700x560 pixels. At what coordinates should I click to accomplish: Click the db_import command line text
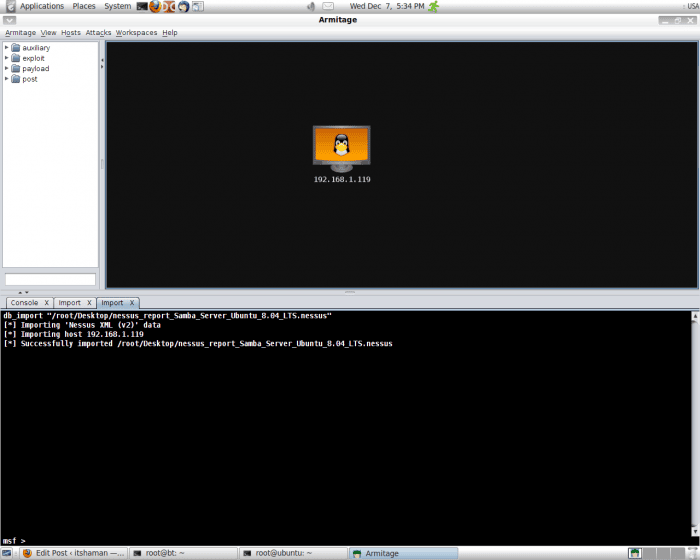coord(167,316)
